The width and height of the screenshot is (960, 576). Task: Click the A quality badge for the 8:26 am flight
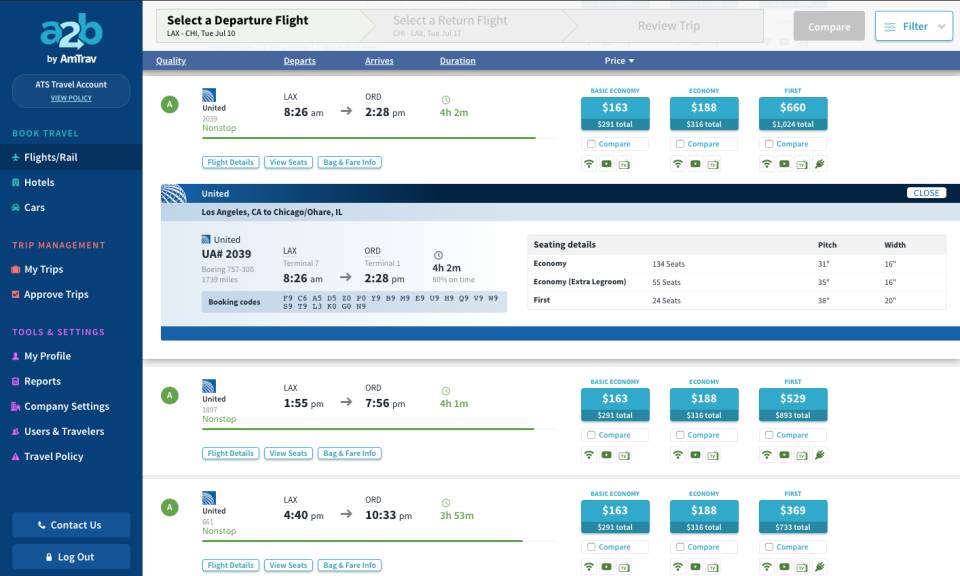point(170,105)
